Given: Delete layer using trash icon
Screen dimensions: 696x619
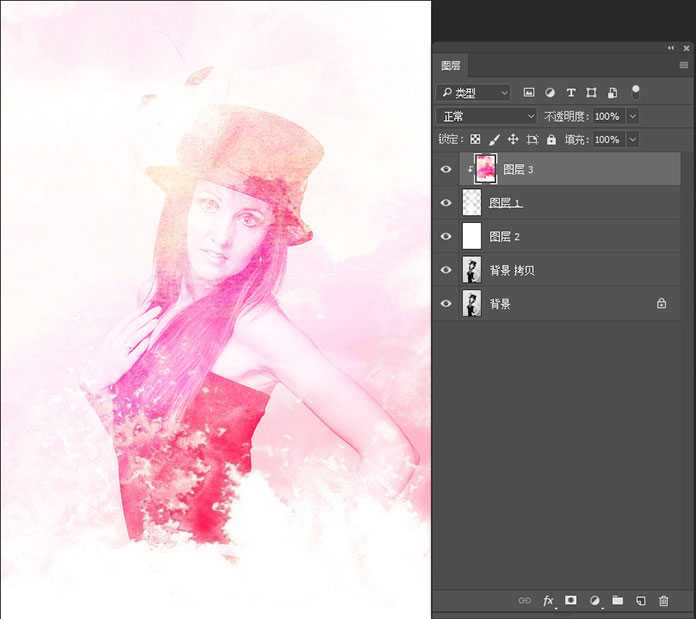Looking at the screenshot, I should point(663,601).
